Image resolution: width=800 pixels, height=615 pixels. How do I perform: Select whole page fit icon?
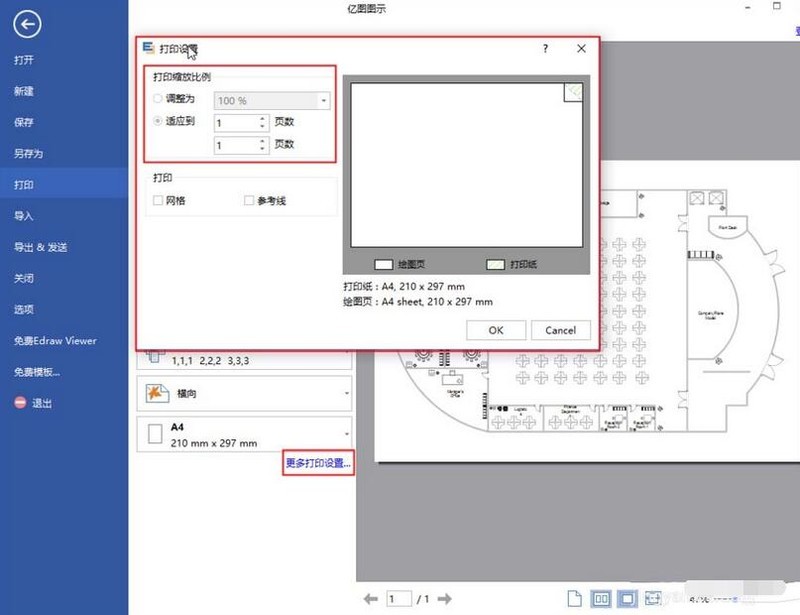(627, 599)
